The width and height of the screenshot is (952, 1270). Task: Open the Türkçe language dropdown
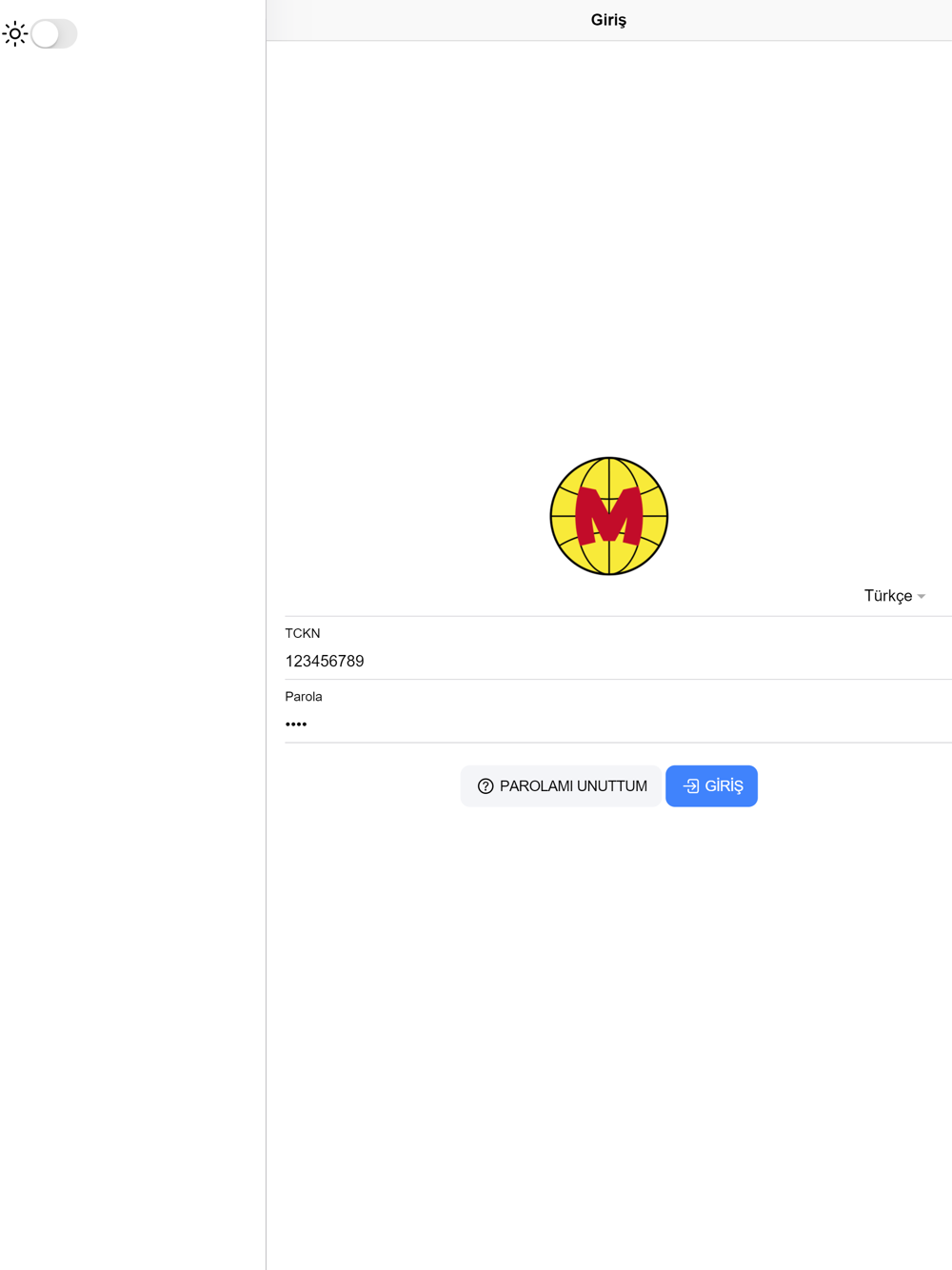(x=894, y=596)
